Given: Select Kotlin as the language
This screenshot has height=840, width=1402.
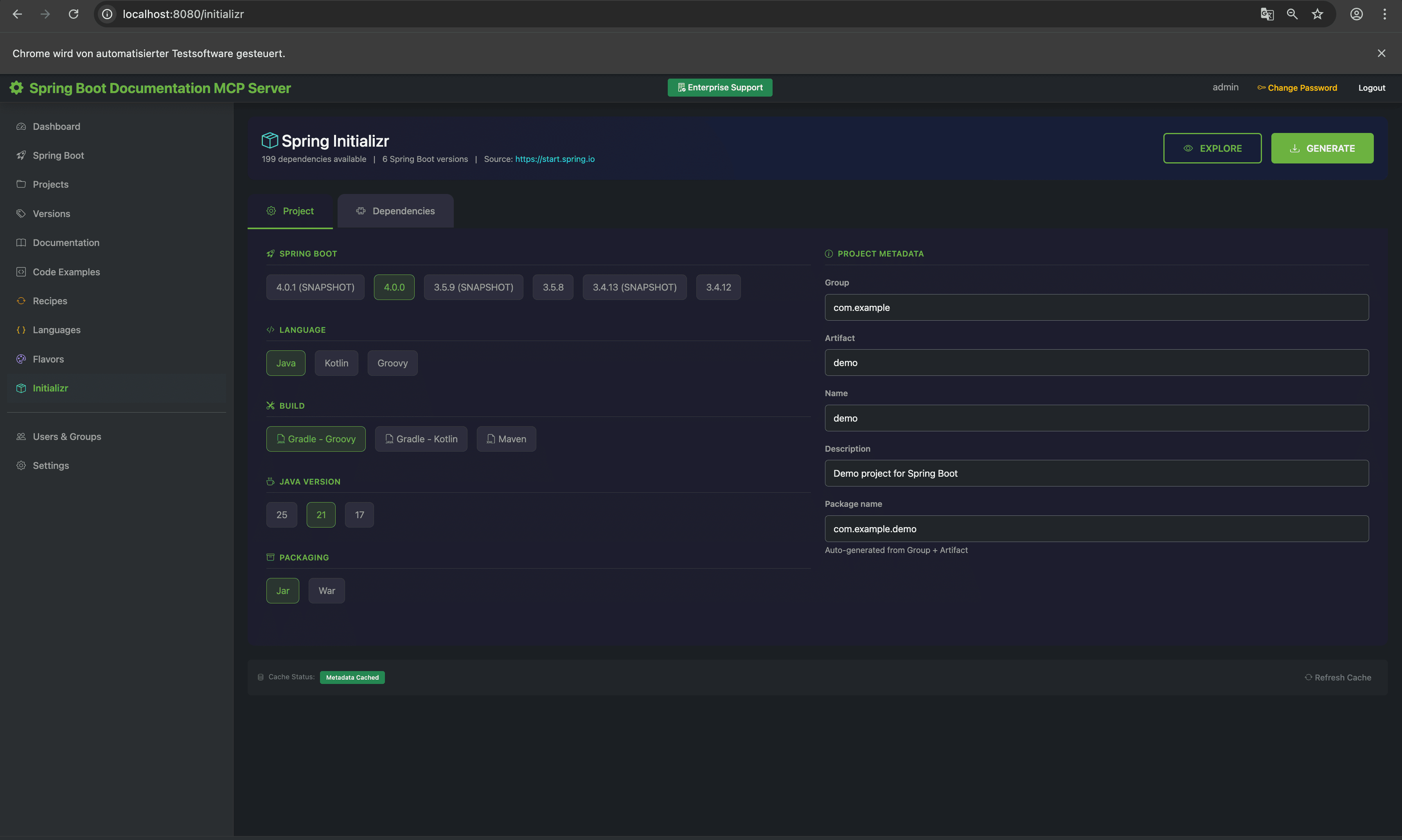Looking at the screenshot, I should pyautogui.click(x=336, y=363).
